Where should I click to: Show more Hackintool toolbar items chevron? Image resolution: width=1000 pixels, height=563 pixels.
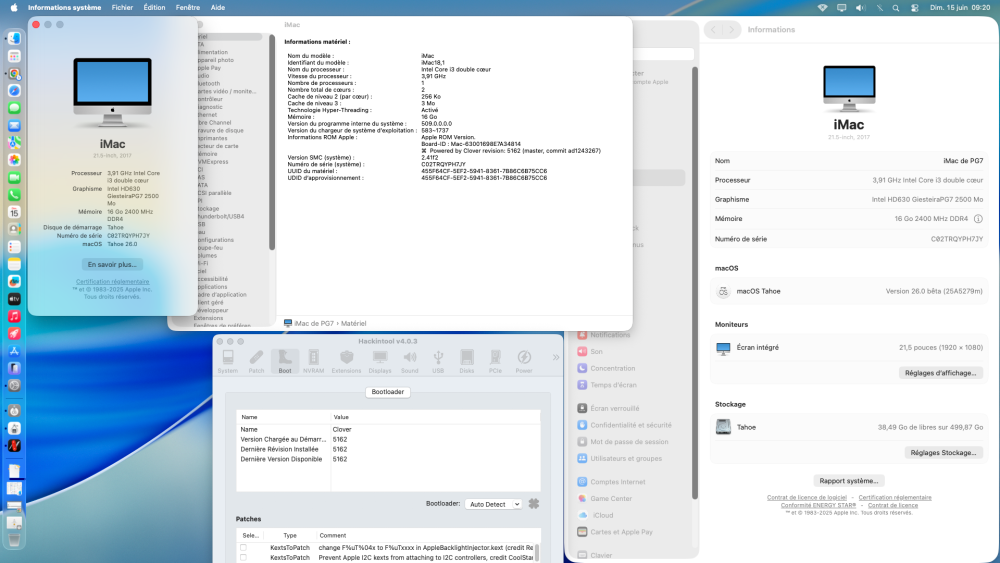pyautogui.click(x=555, y=357)
